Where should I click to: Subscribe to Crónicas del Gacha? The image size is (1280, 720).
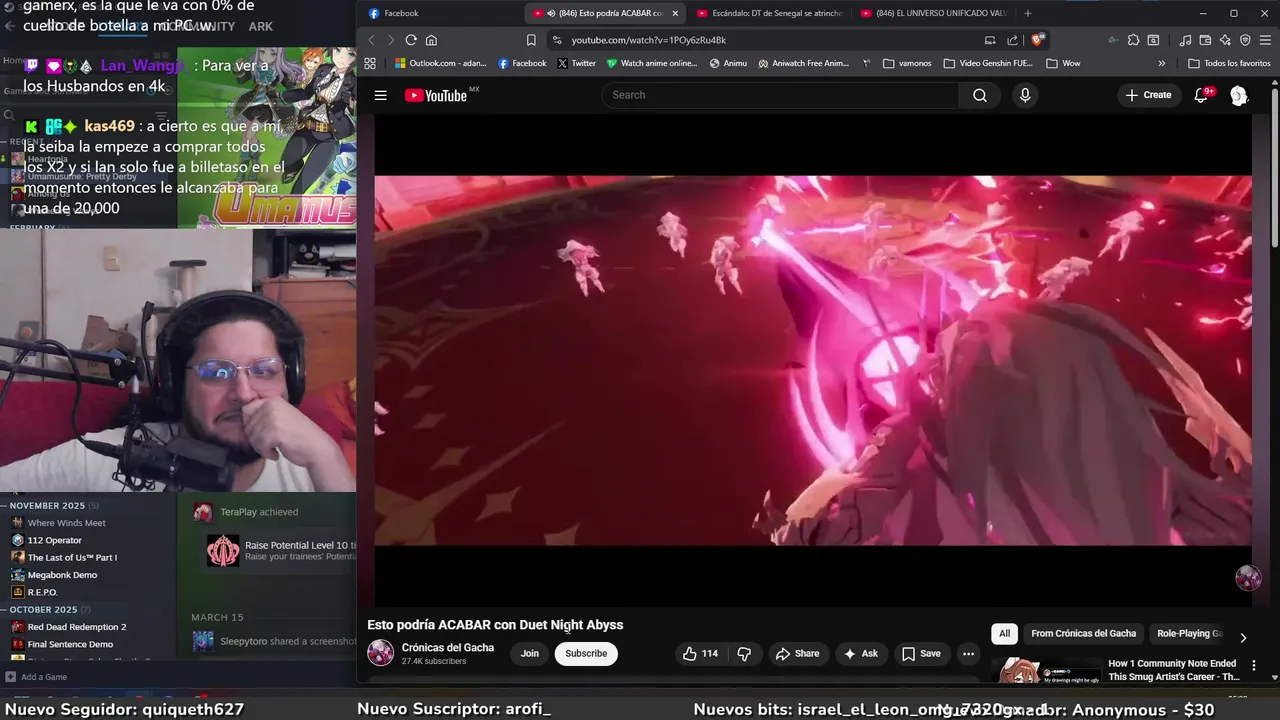[586, 654]
